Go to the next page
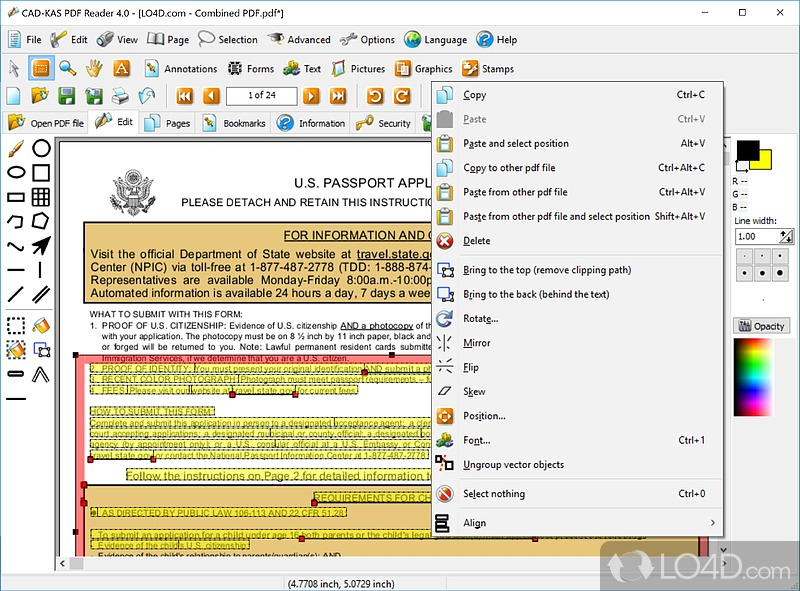This screenshot has width=800, height=591. (x=311, y=96)
